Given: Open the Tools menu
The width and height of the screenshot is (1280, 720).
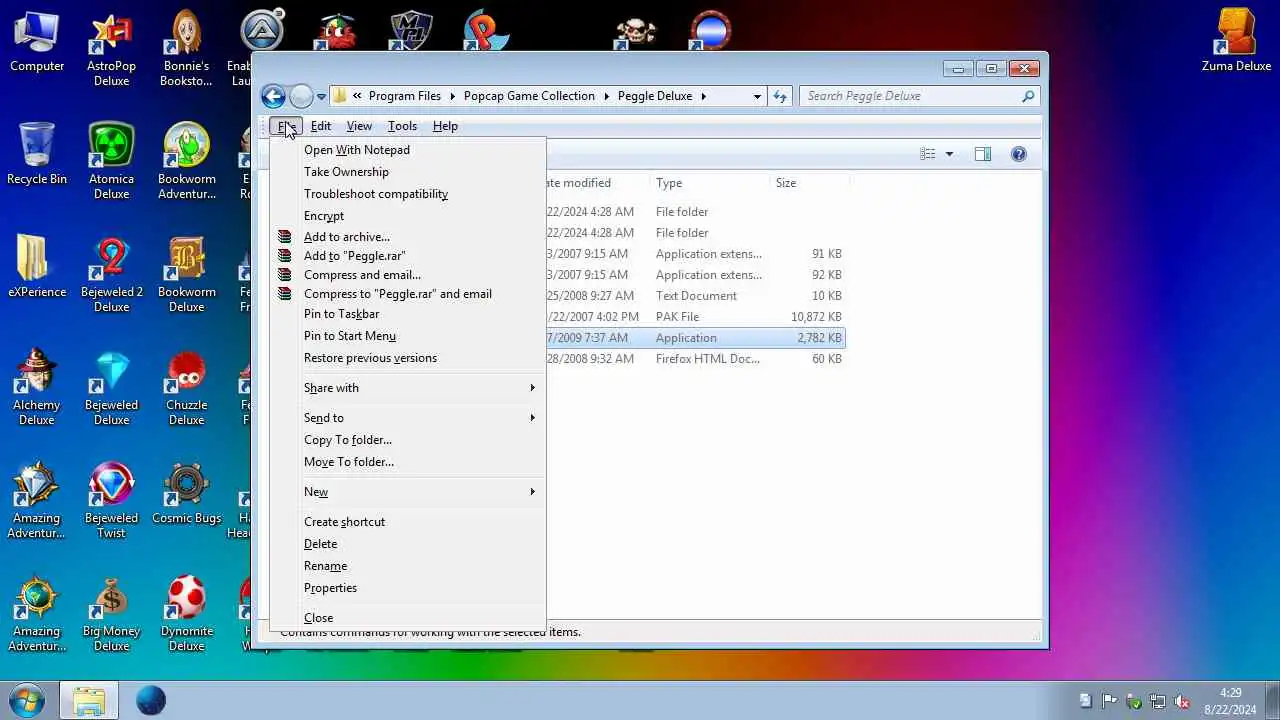Looking at the screenshot, I should [x=403, y=126].
